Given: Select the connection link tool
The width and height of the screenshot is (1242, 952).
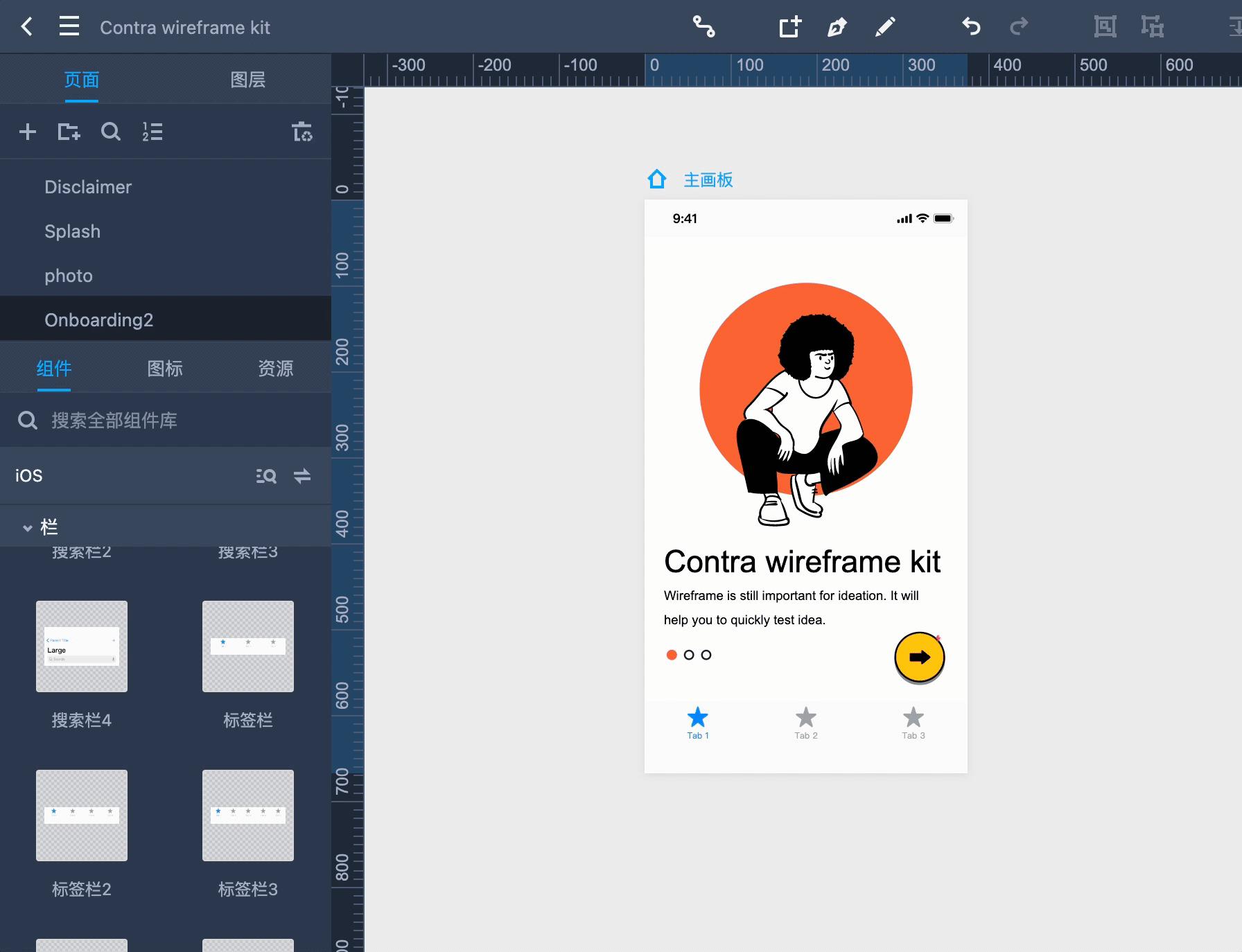Looking at the screenshot, I should [704, 27].
